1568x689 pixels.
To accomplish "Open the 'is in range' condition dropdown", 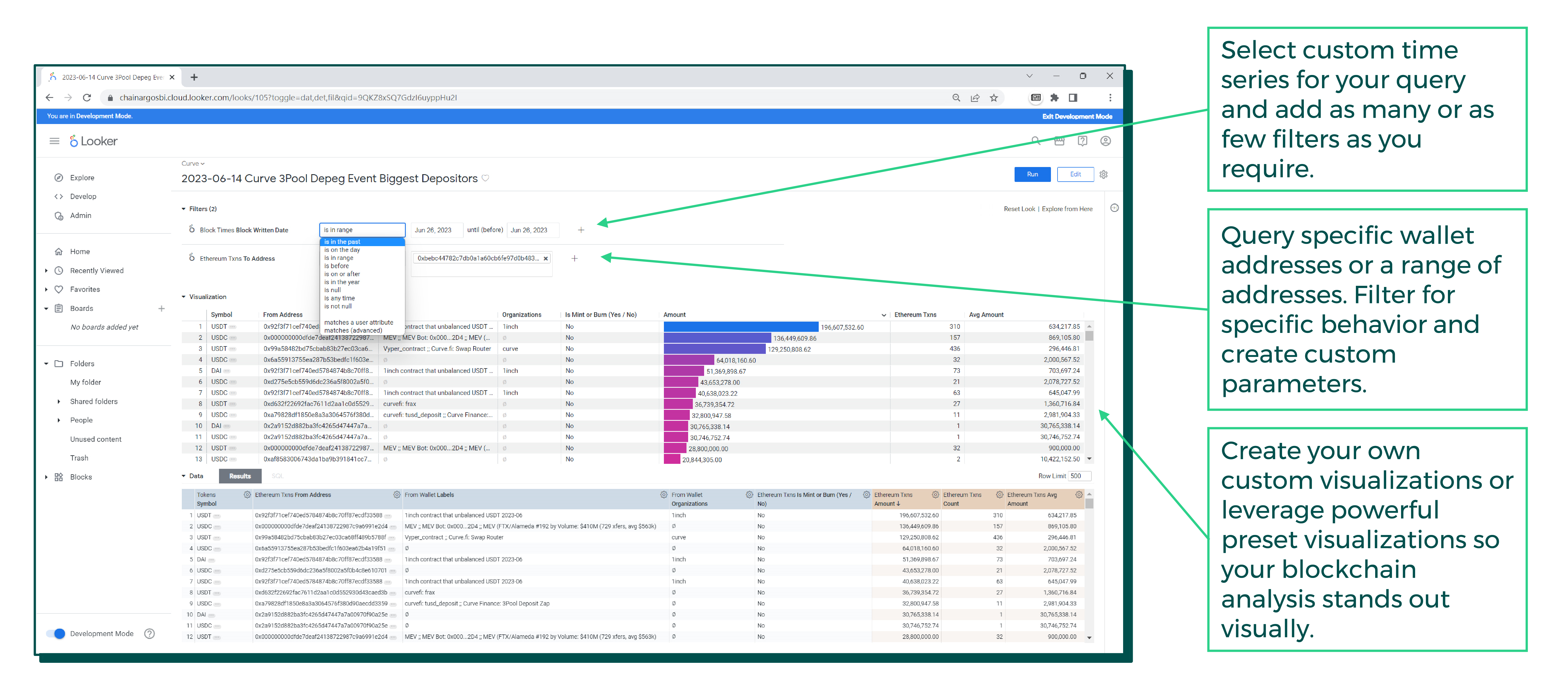I will 362,230.
